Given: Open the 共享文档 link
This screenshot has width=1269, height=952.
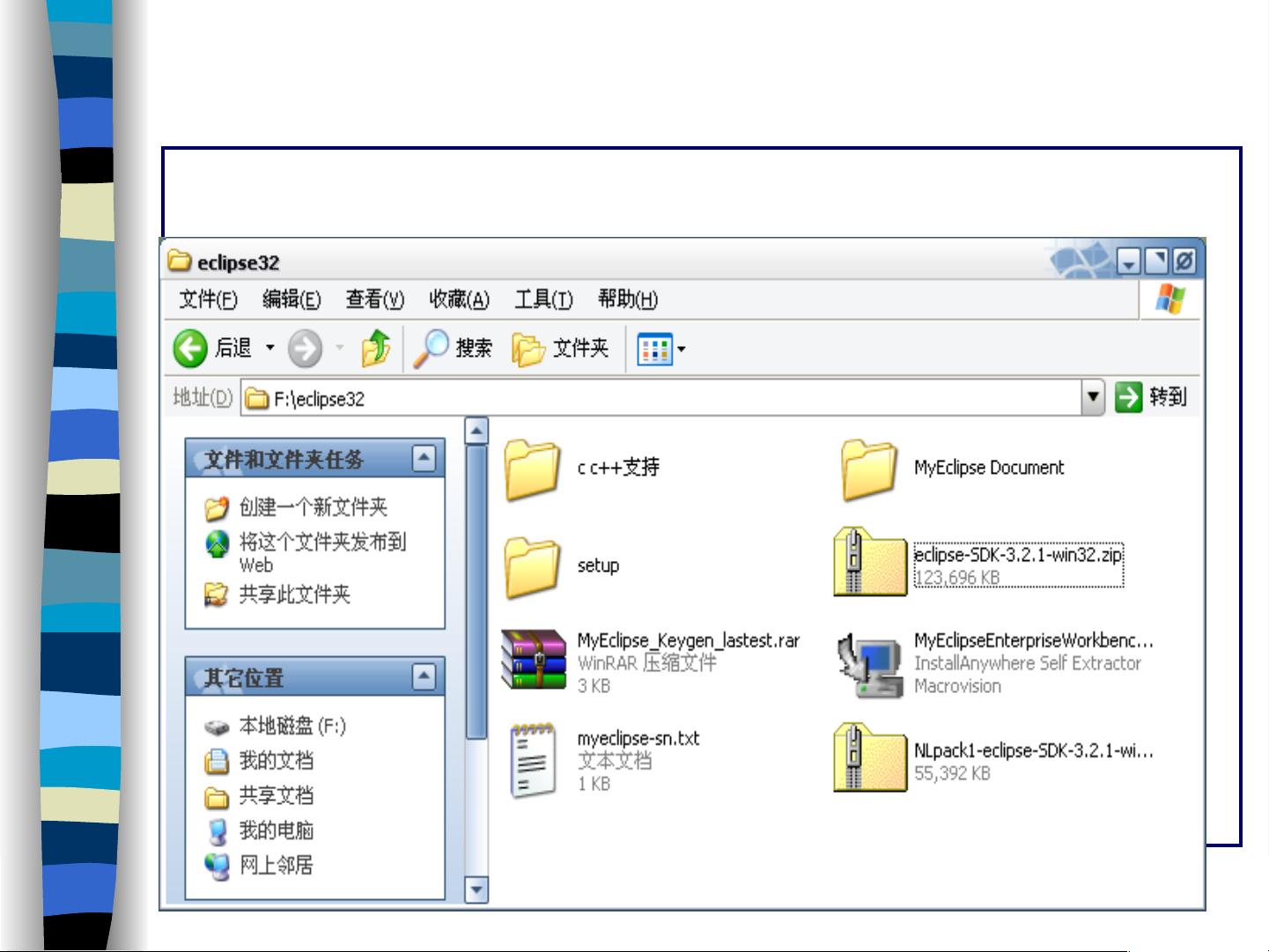Looking at the screenshot, I should coord(277,796).
